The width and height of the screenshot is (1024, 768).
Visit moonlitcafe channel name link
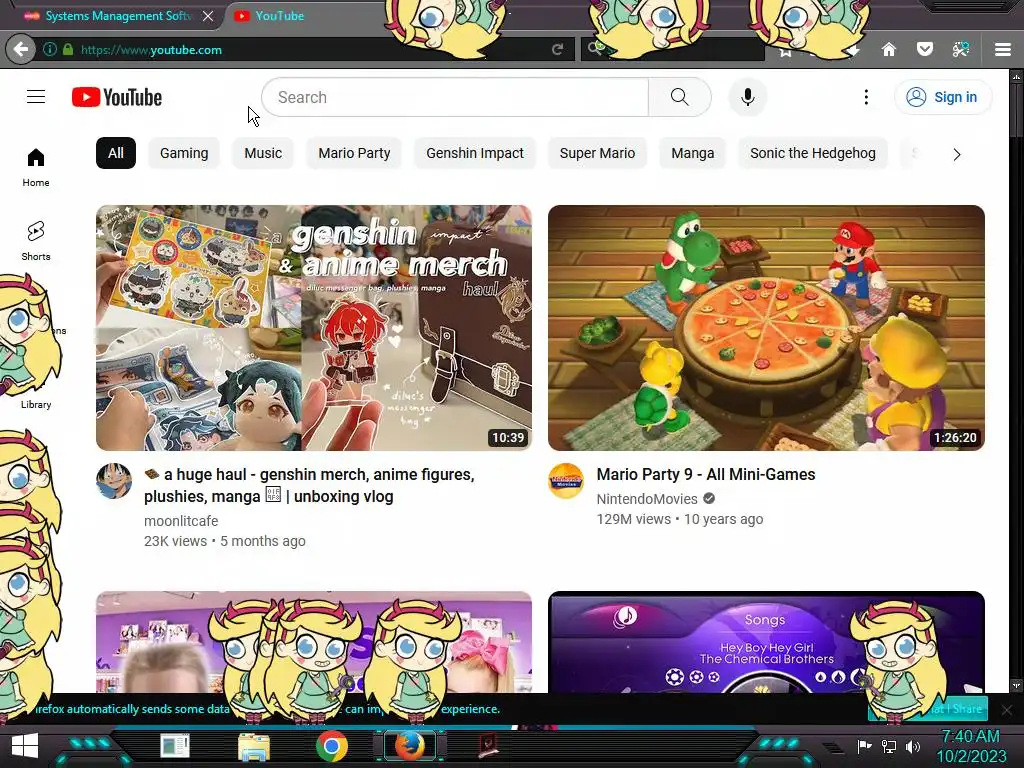[181, 521]
